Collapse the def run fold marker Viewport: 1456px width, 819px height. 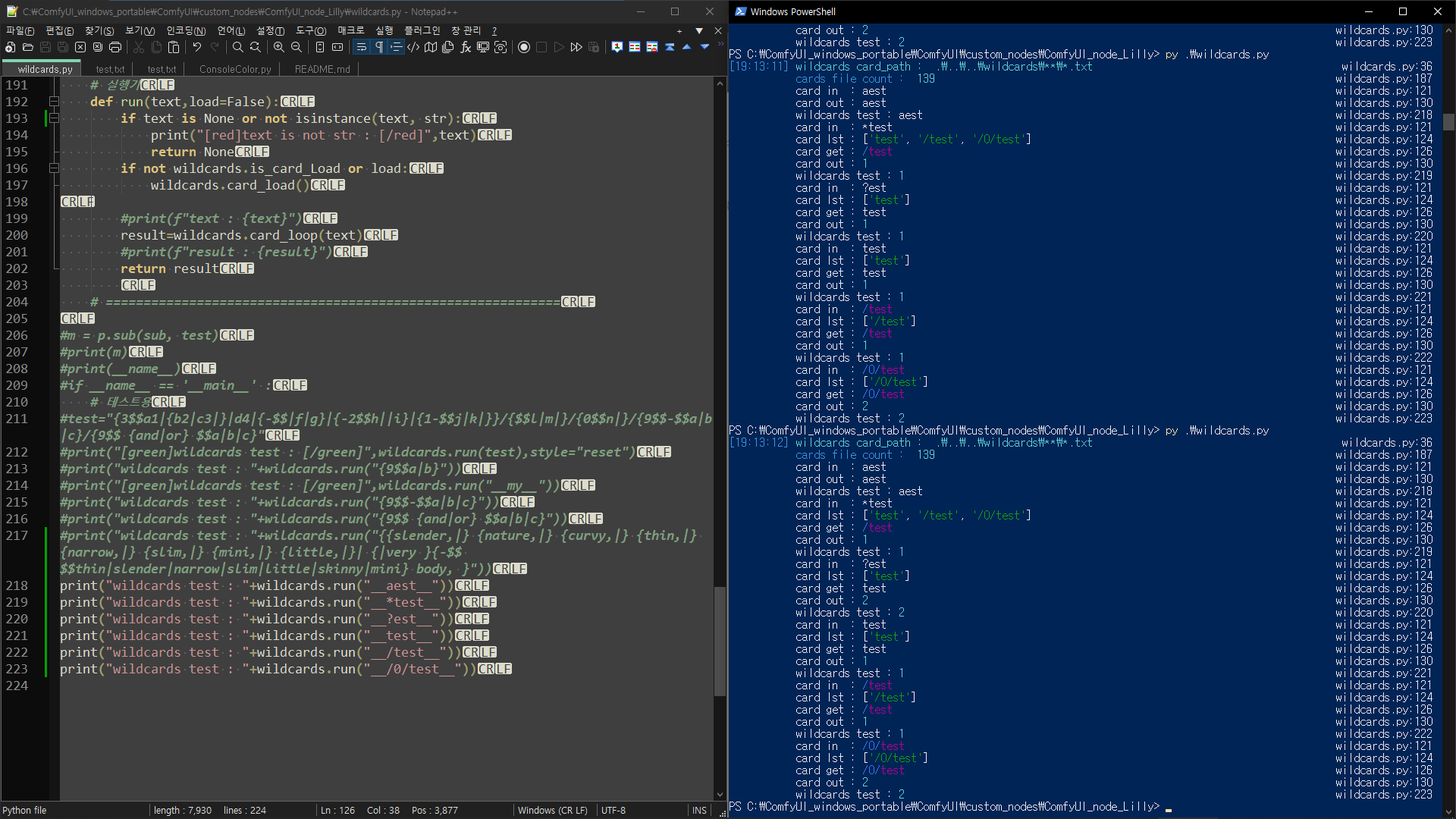54,102
